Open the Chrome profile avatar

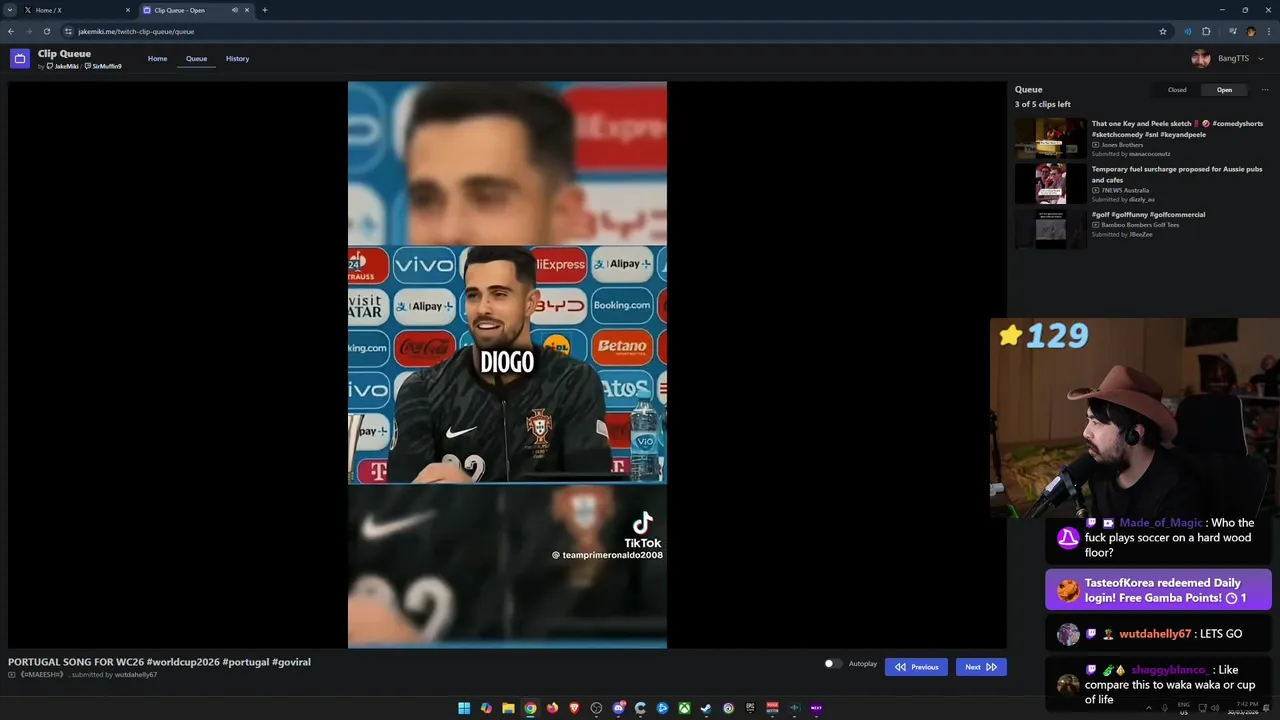[x=1251, y=31]
